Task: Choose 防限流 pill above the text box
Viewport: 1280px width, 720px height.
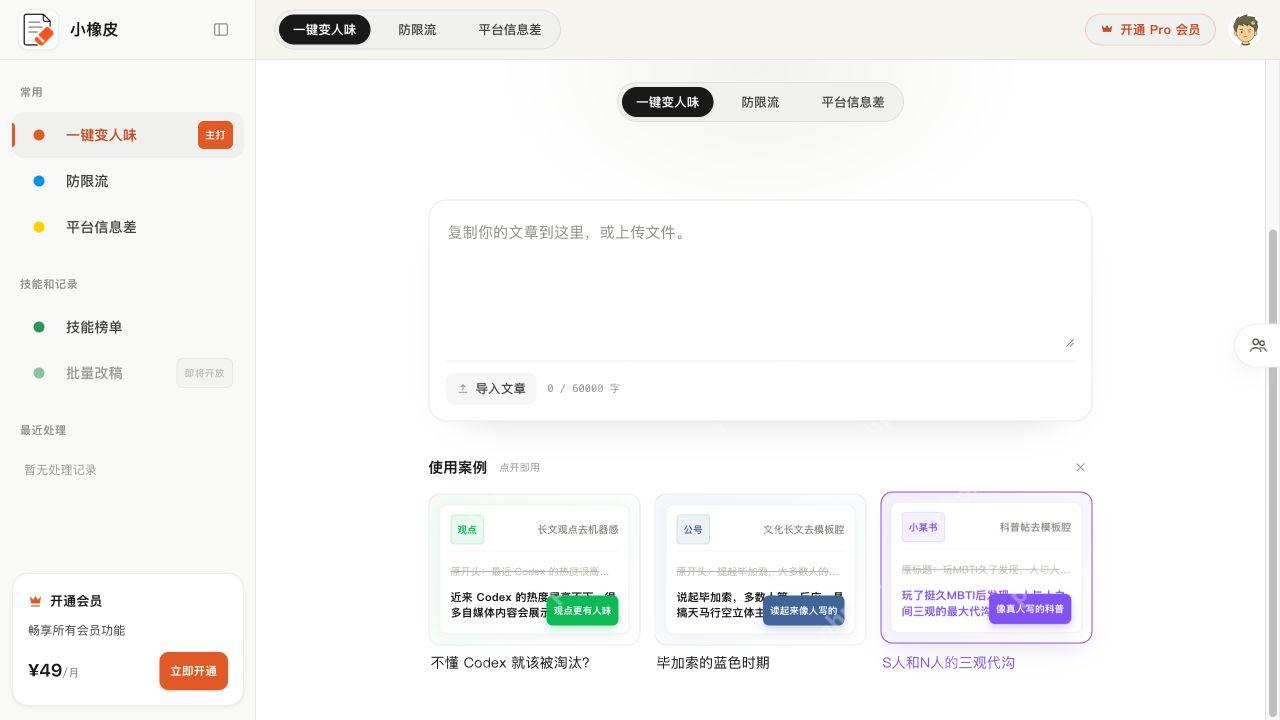Action: point(760,102)
